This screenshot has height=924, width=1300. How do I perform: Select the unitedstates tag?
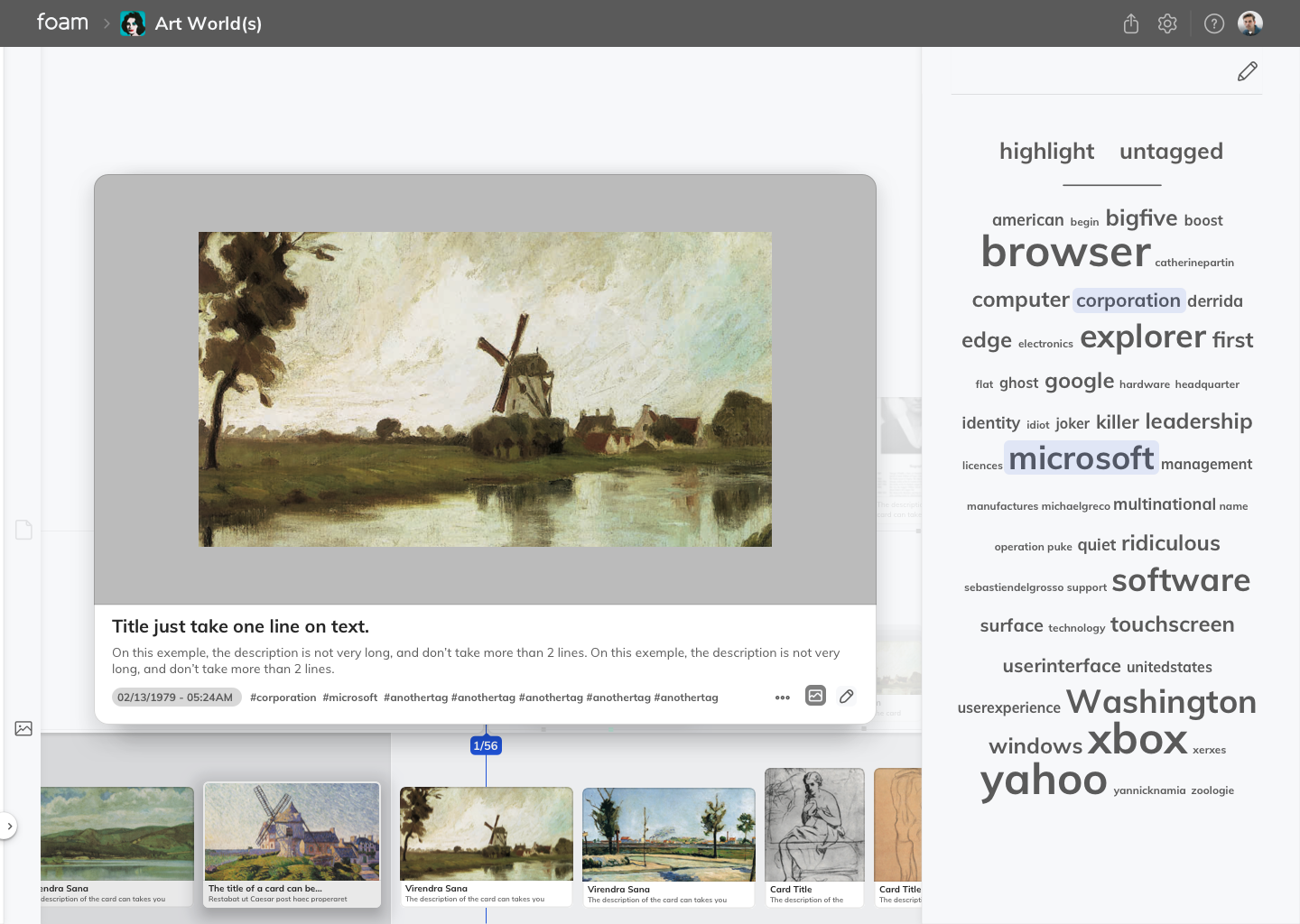click(1169, 667)
